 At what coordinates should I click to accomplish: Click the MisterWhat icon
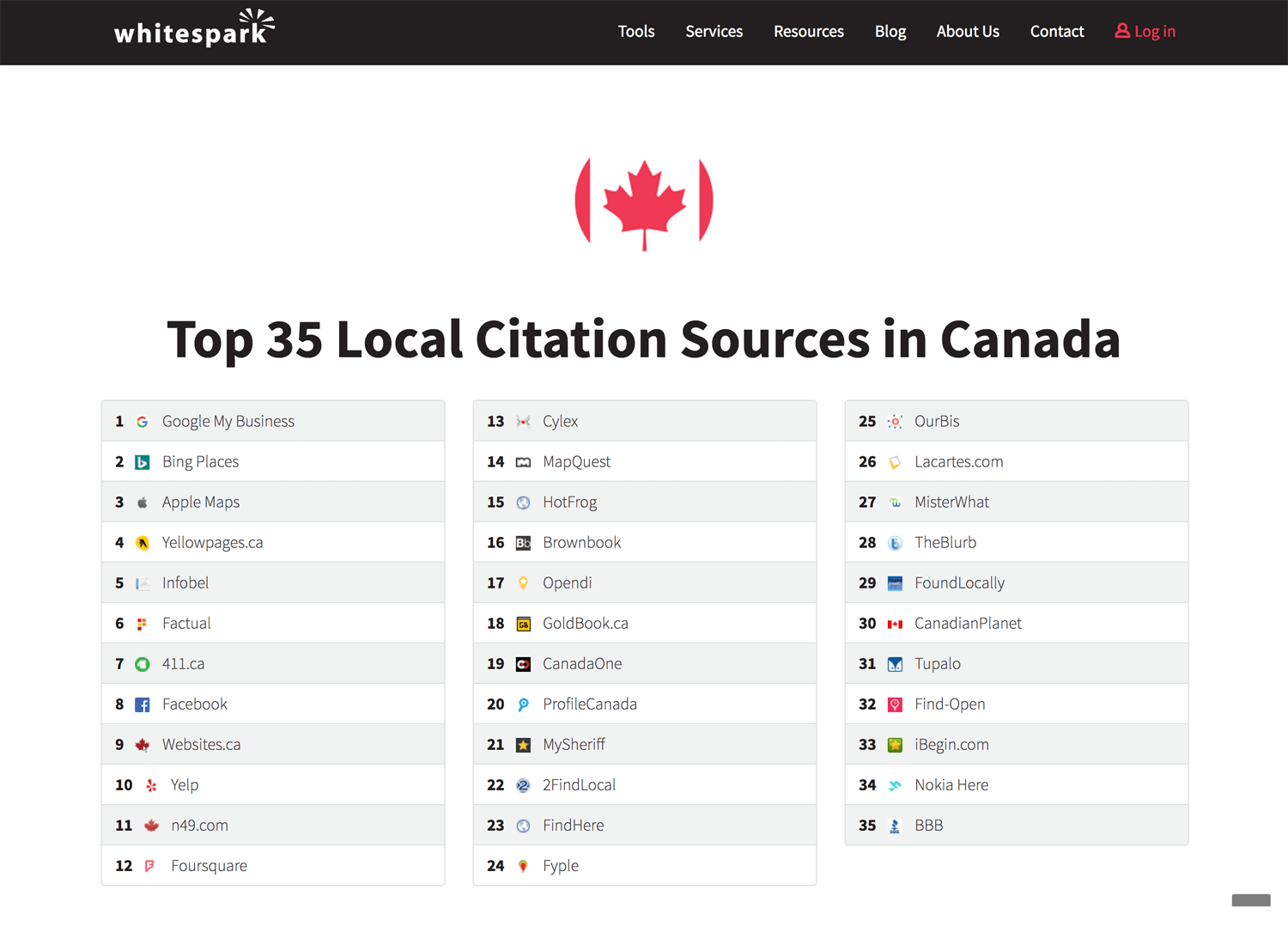coord(895,503)
